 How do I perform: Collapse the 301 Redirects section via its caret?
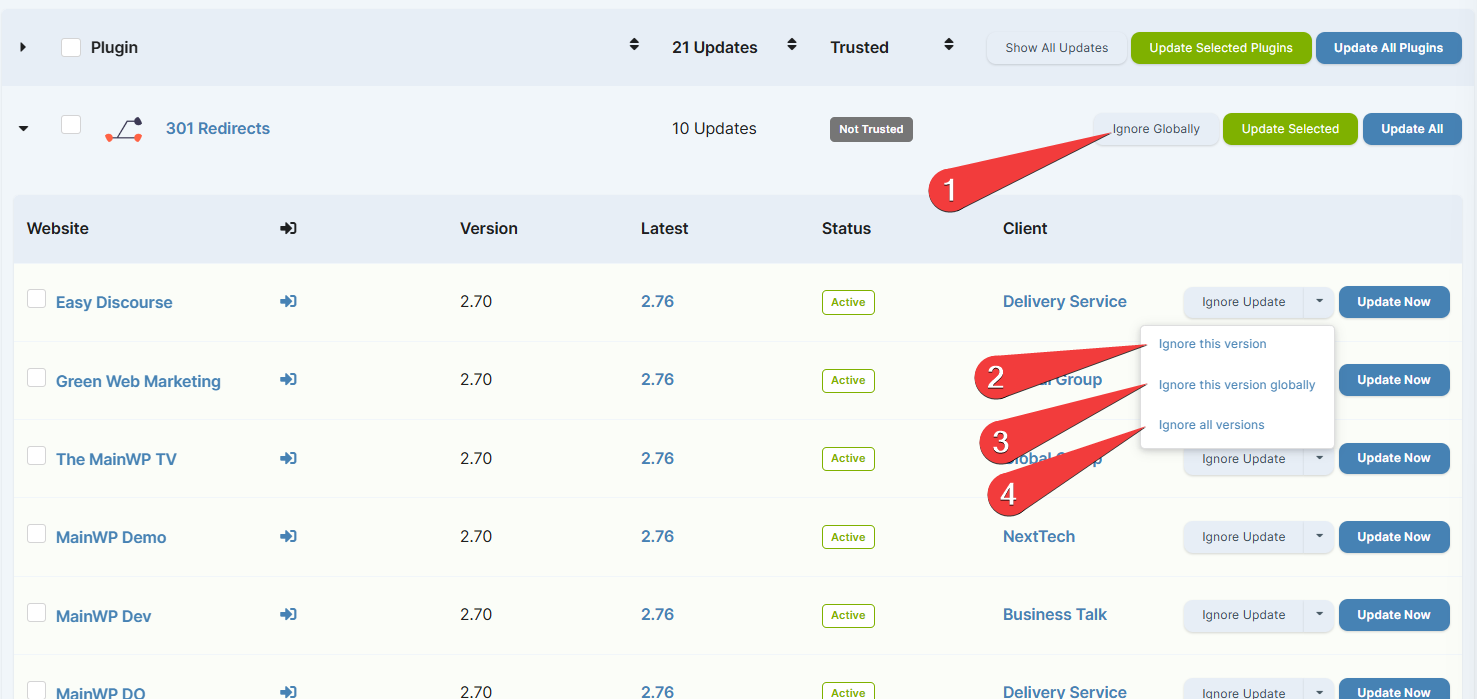pyautogui.click(x=22, y=128)
